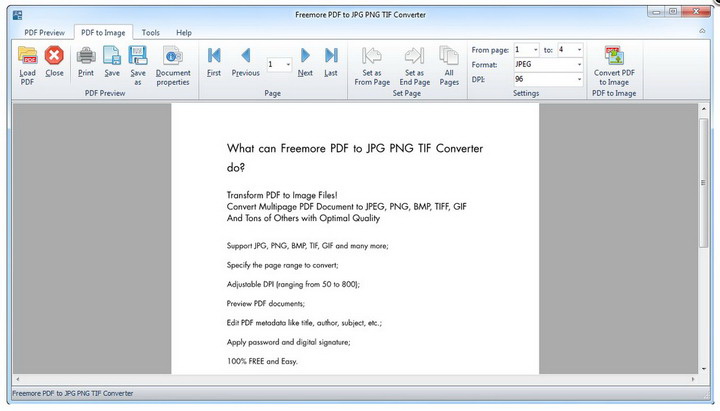The image size is (720, 411).
Task: Click the line 'Preview PDF documents;'
Action: click(265, 304)
